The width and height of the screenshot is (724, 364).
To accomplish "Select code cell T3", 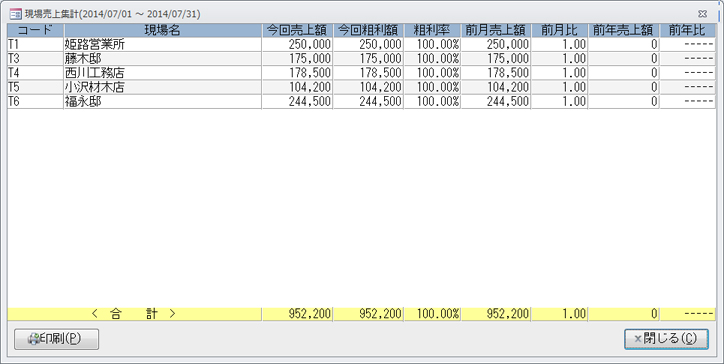I will 36,59.
